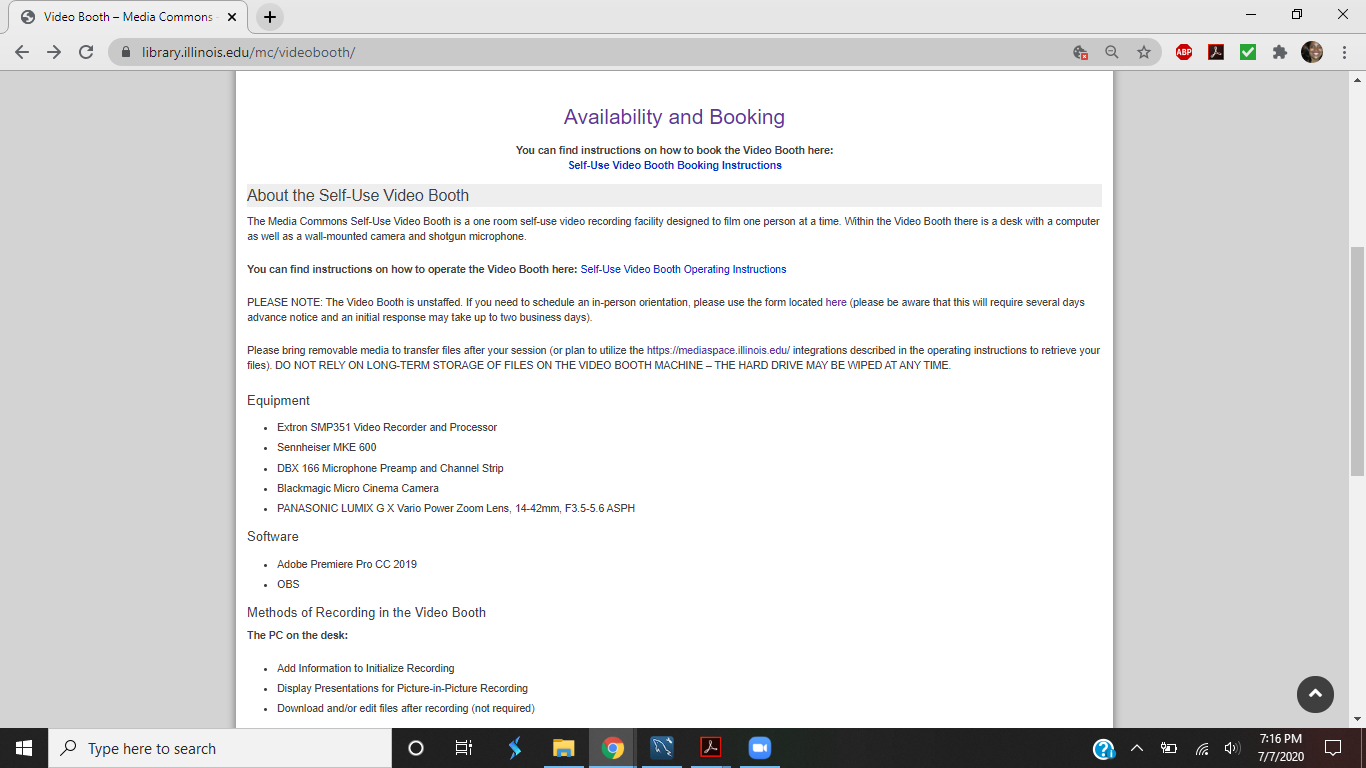1366x768 pixels.
Task: Open the blocked cookies indicator in address bar
Action: coord(1080,52)
